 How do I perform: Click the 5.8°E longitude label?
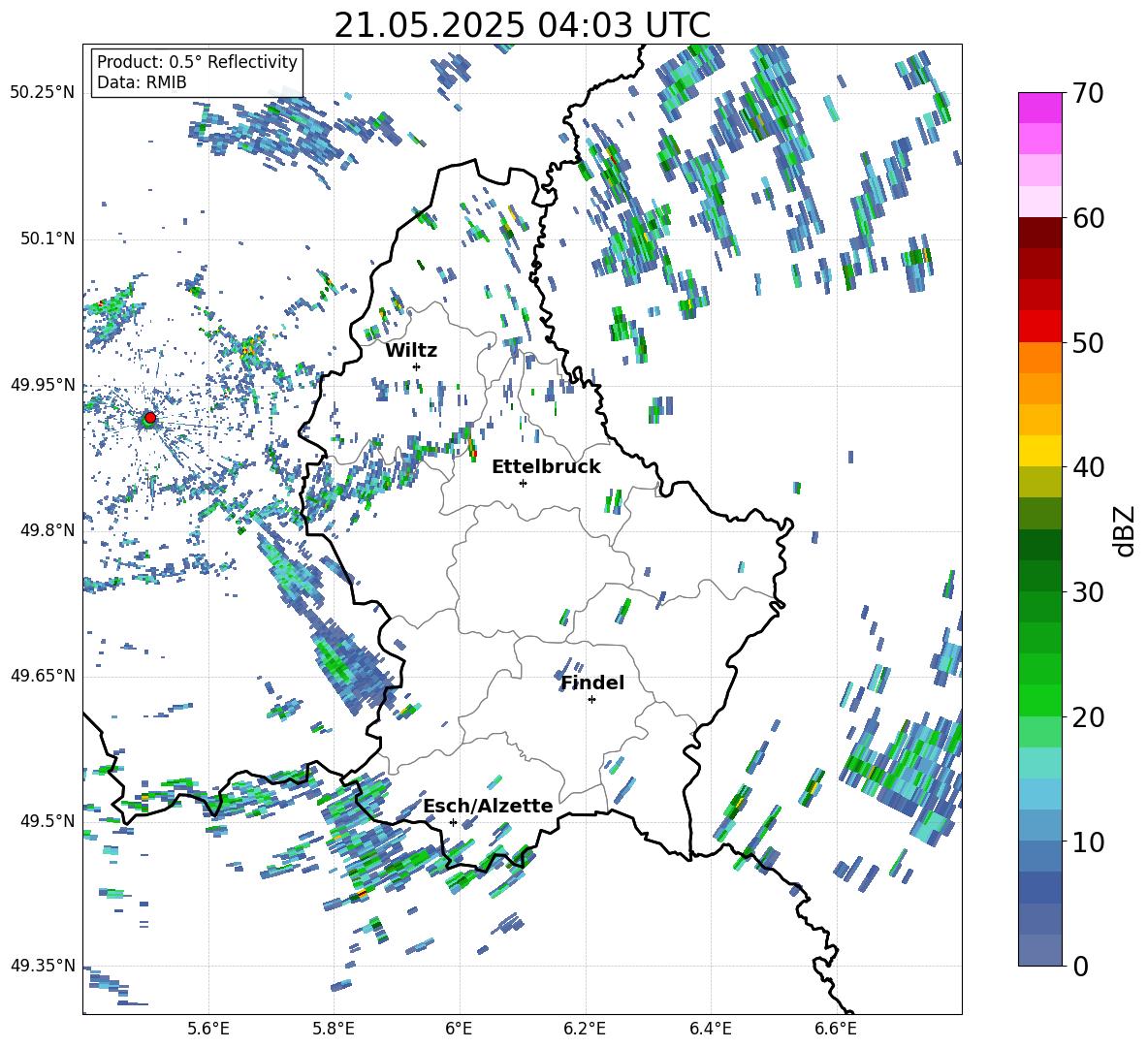(x=334, y=1029)
